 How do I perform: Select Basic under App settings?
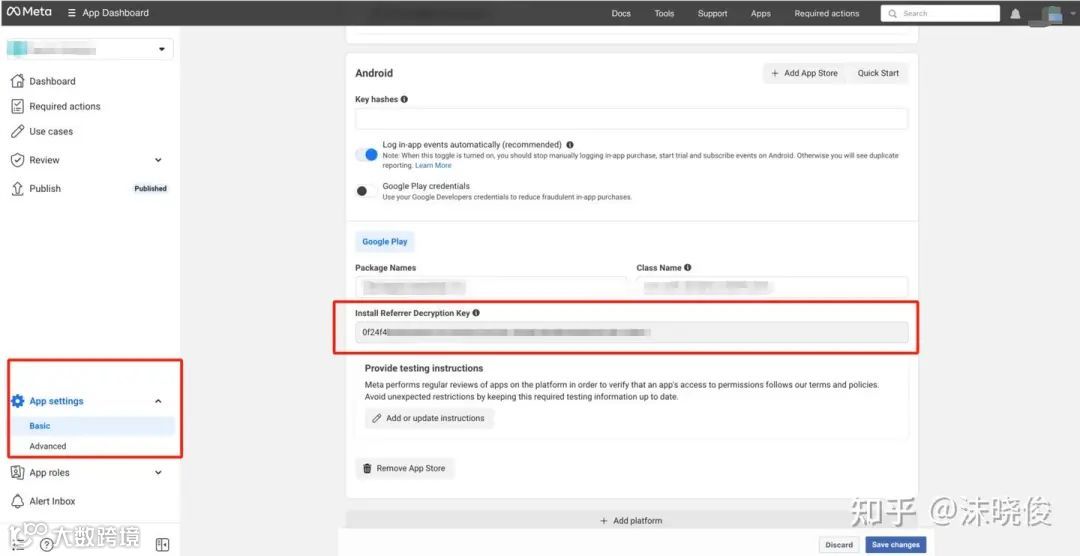pos(92,426)
